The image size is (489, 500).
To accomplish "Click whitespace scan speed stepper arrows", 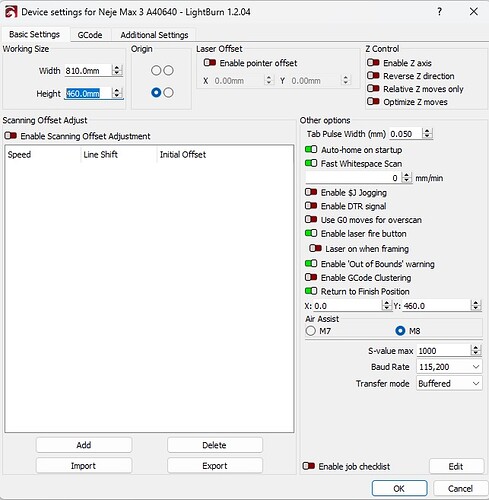I will pos(406,177).
